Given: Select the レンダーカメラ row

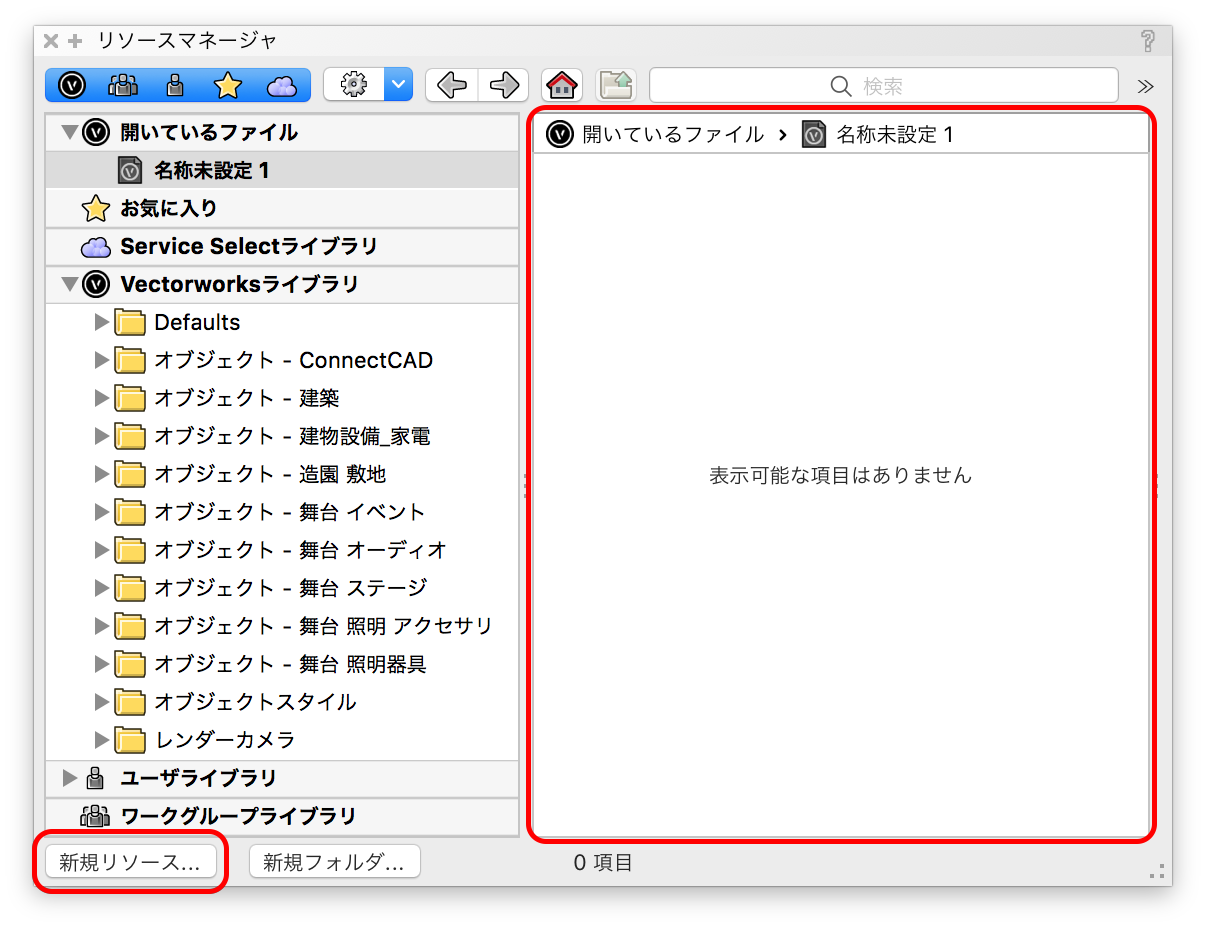Looking at the screenshot, I should click(282, 740).
